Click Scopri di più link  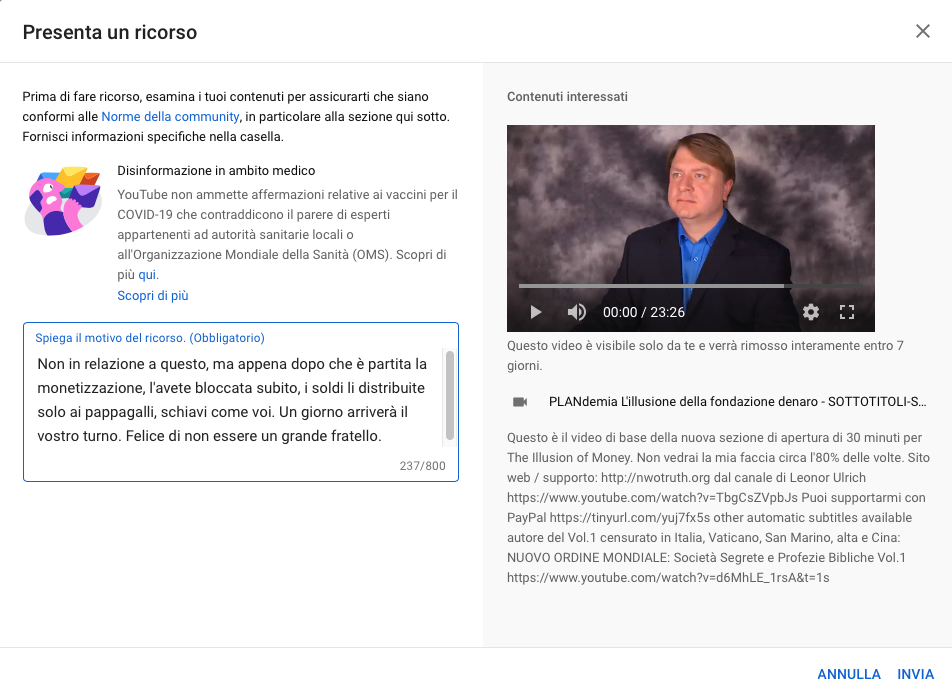(x=153, y=296)
